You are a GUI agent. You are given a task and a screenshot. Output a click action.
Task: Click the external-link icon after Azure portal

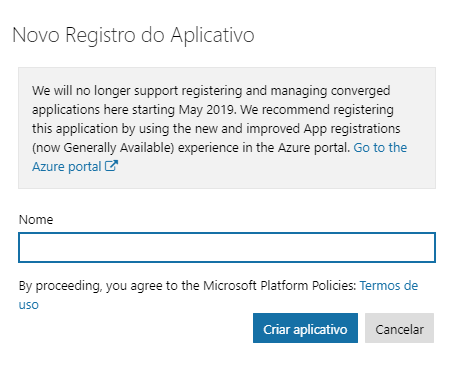(111, 166)
